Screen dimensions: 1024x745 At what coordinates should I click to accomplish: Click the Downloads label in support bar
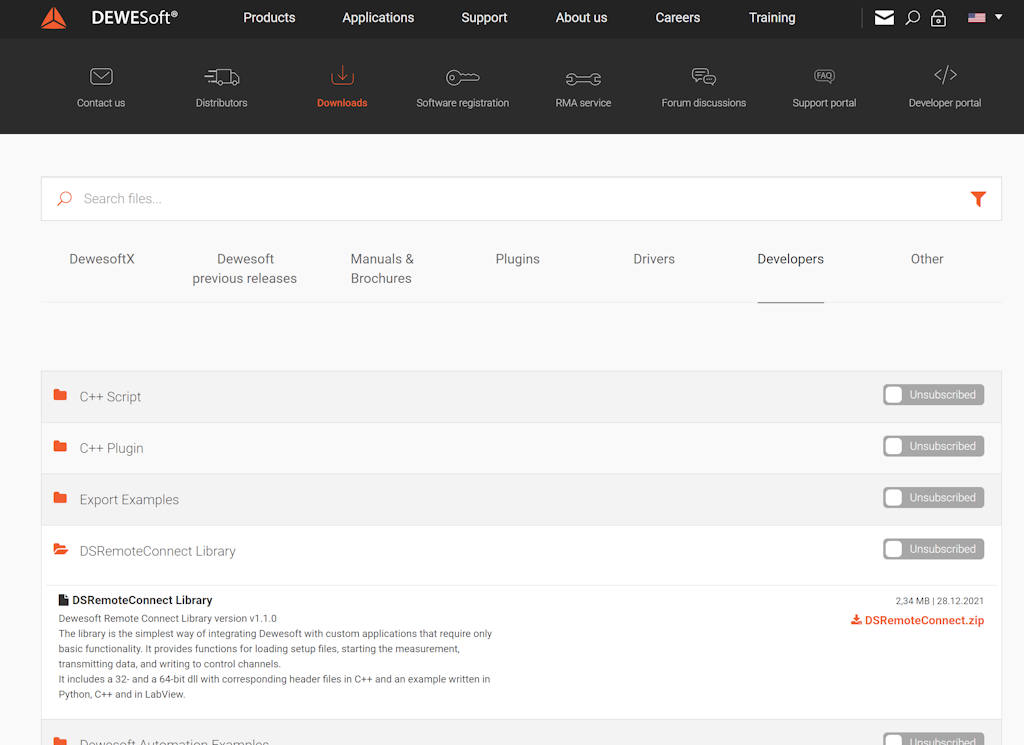[x=342, y=103]
